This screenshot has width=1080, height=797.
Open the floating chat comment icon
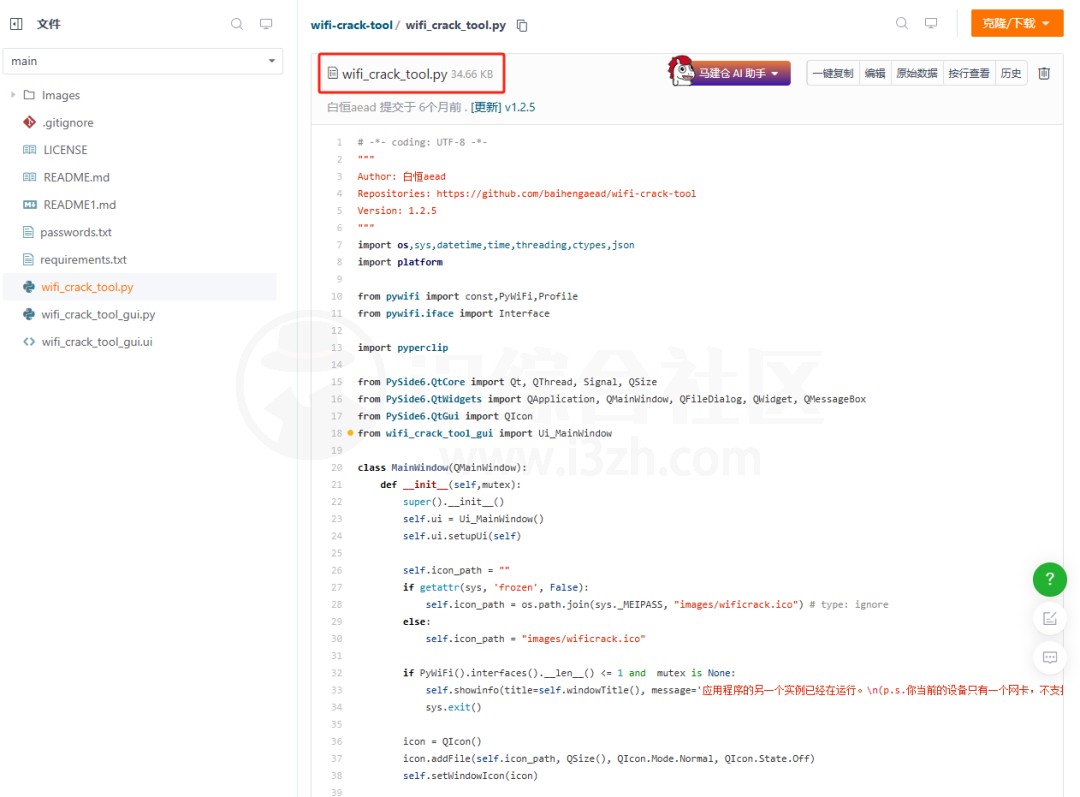pyautogui.click(x=1050, y=657)
